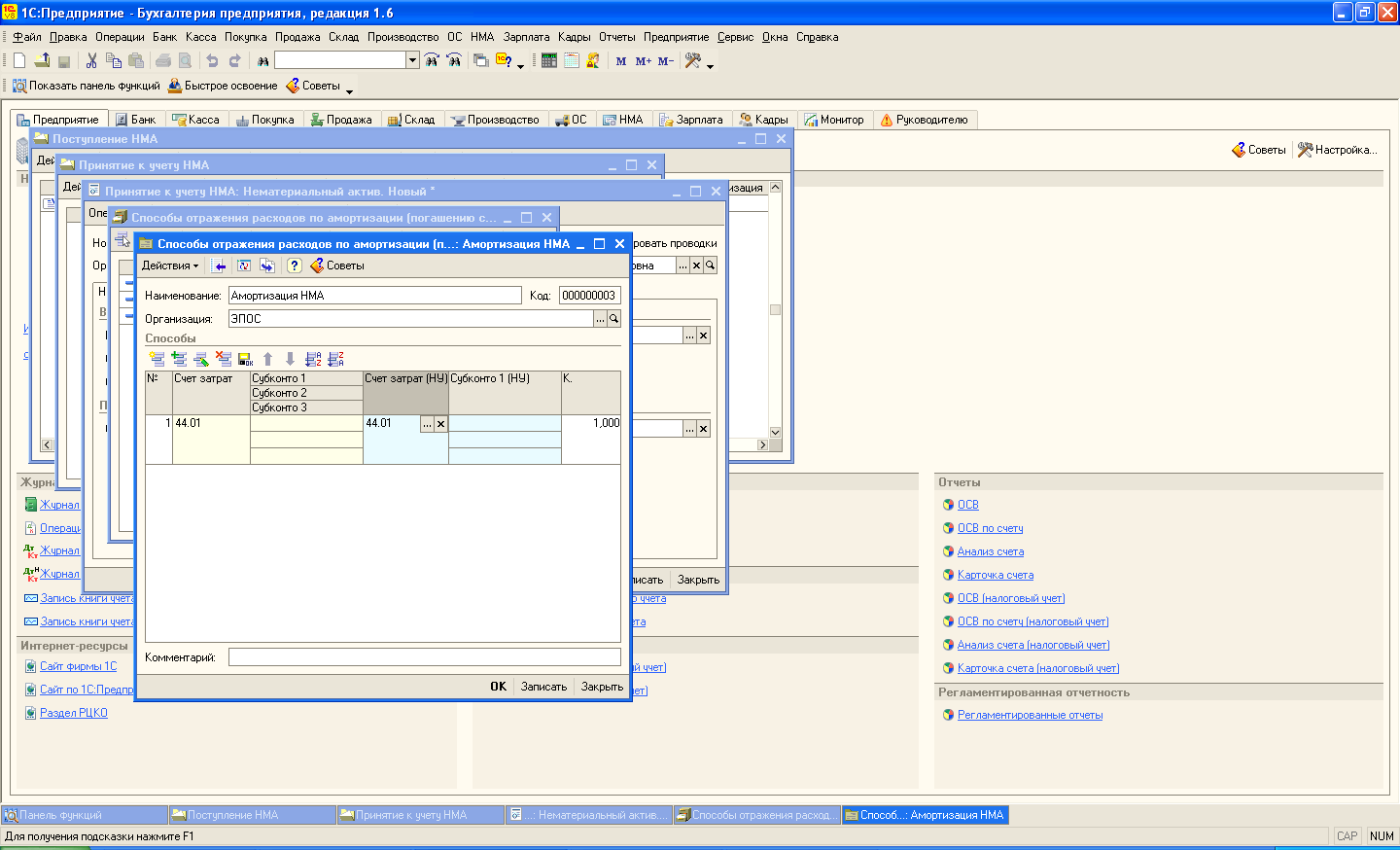Viewport: 1400px width, 850px height.
Task: Expand the search field dropdown arrow
Action: pyautogui.click(x=412, y=60)
